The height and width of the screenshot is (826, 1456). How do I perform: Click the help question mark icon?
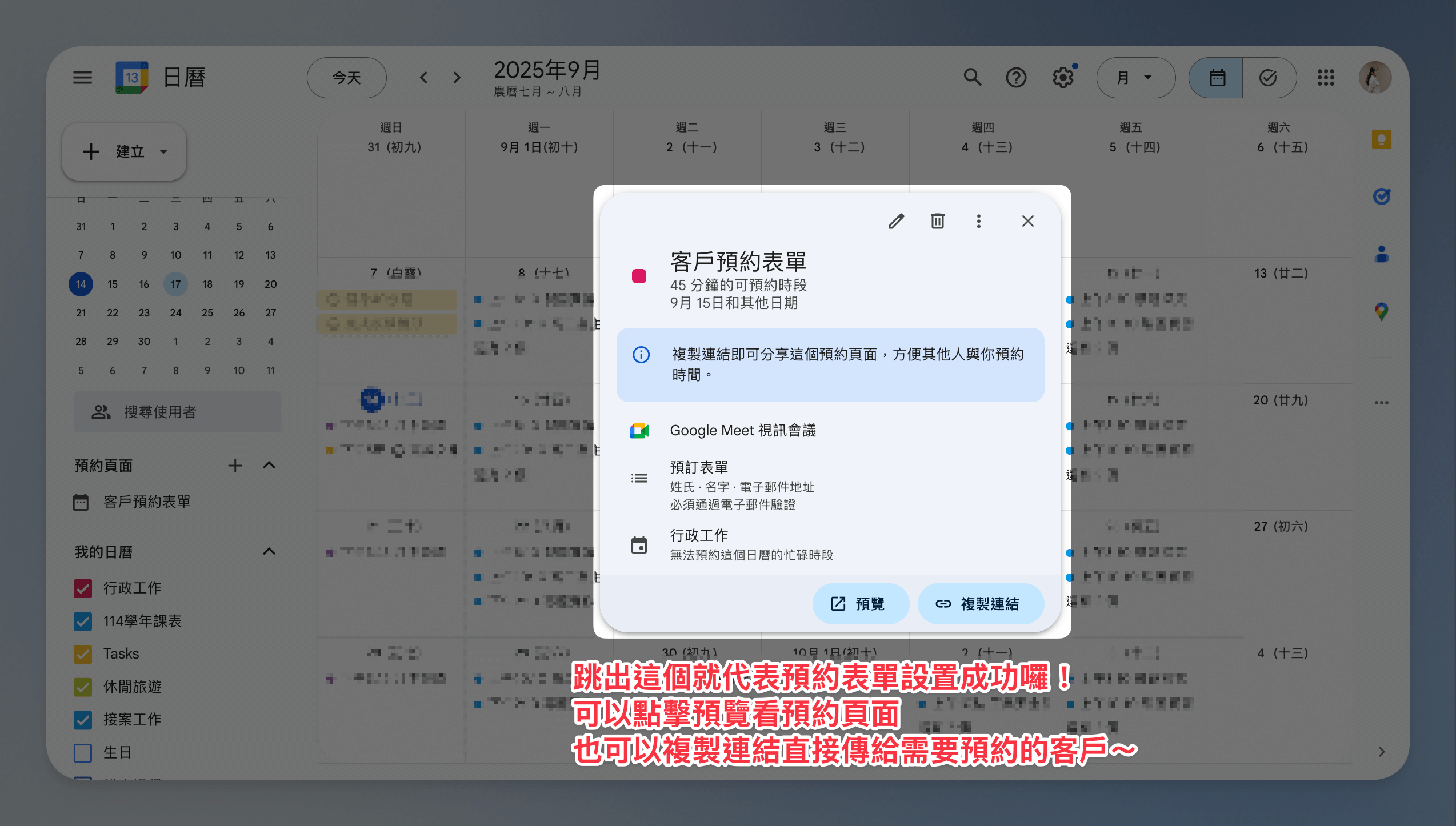(1016, 78)
